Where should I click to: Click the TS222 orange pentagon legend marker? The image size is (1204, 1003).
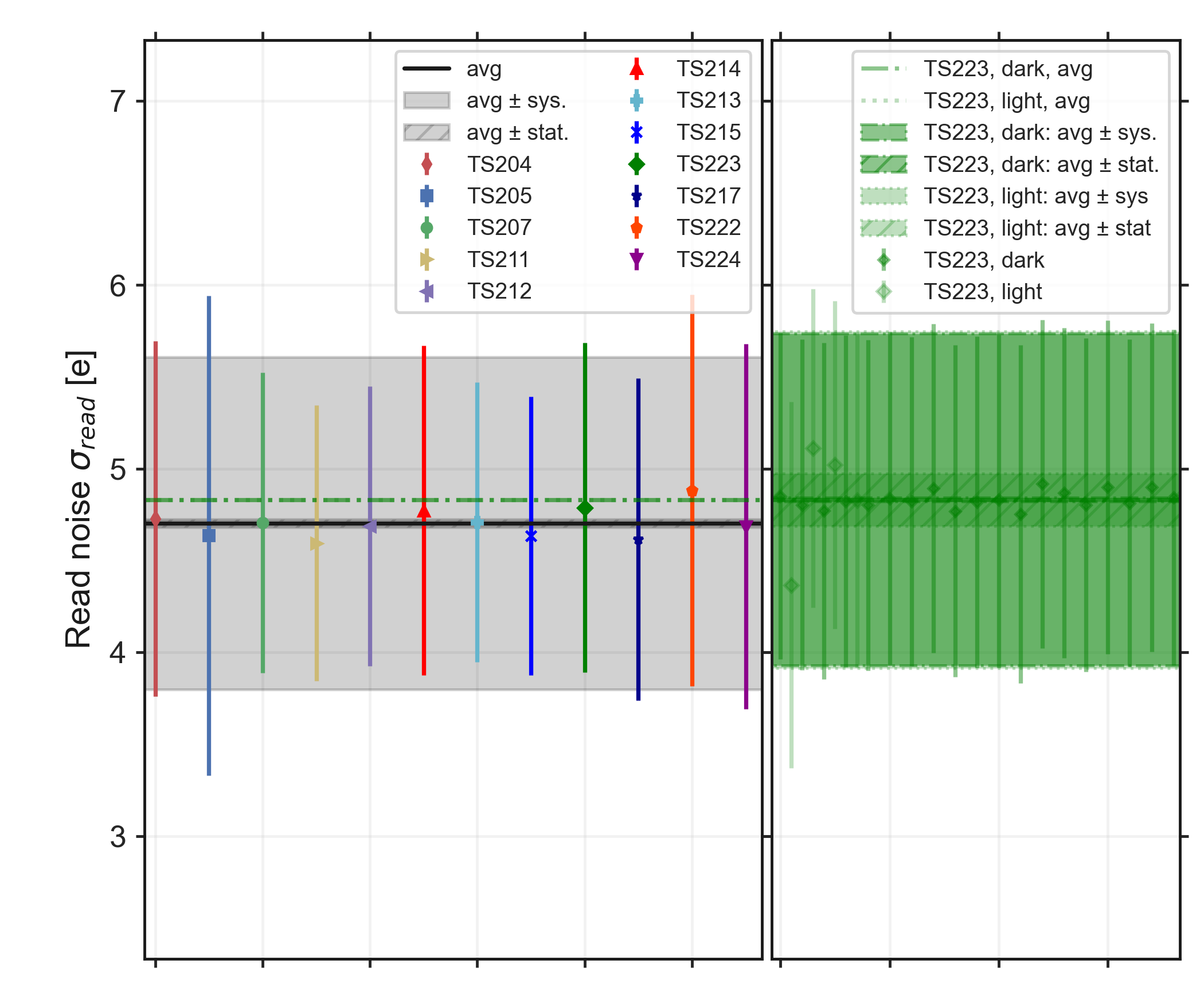click(636, 228)
